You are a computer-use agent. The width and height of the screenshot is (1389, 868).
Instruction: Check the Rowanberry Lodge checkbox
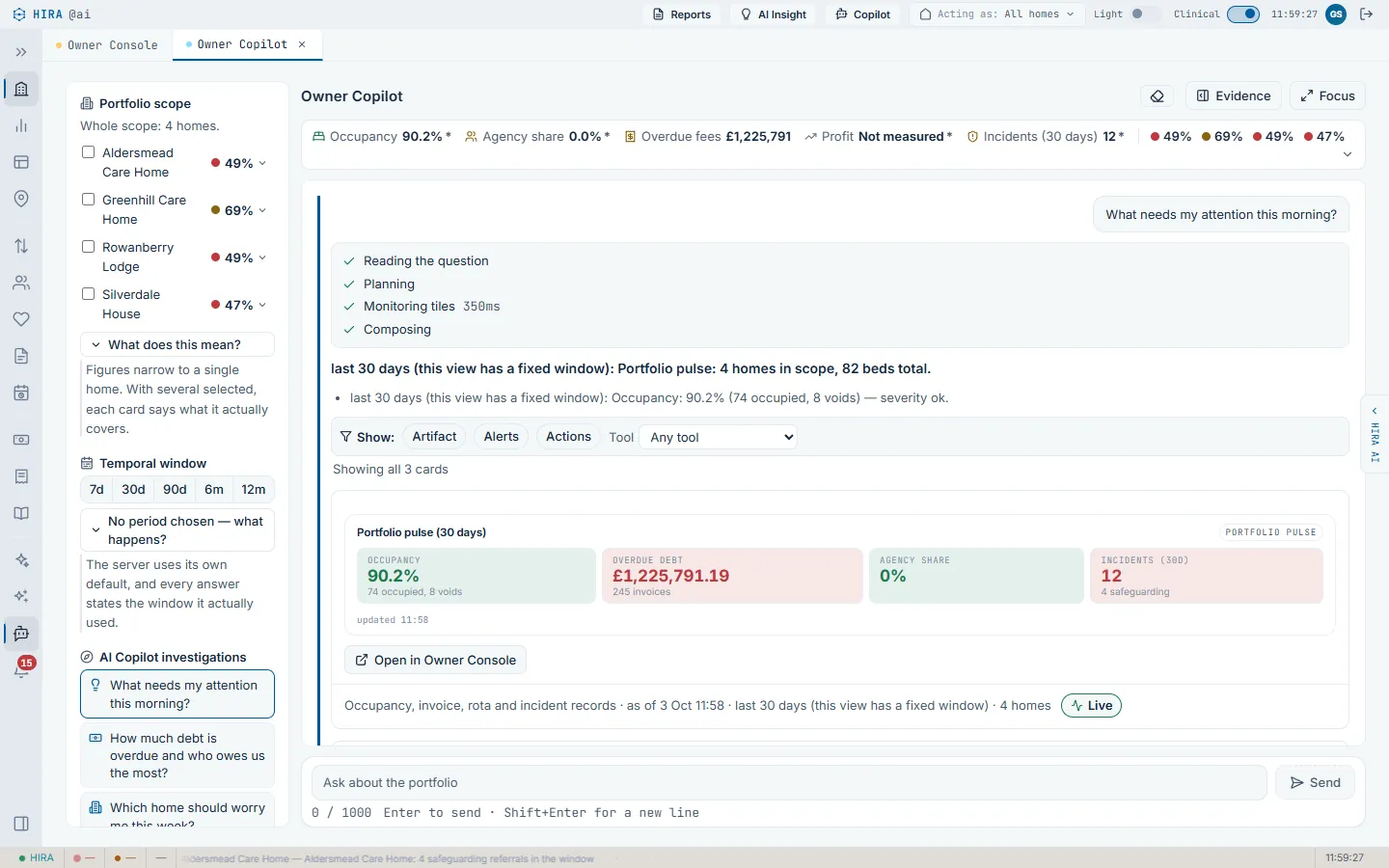(x=88, y=247)
